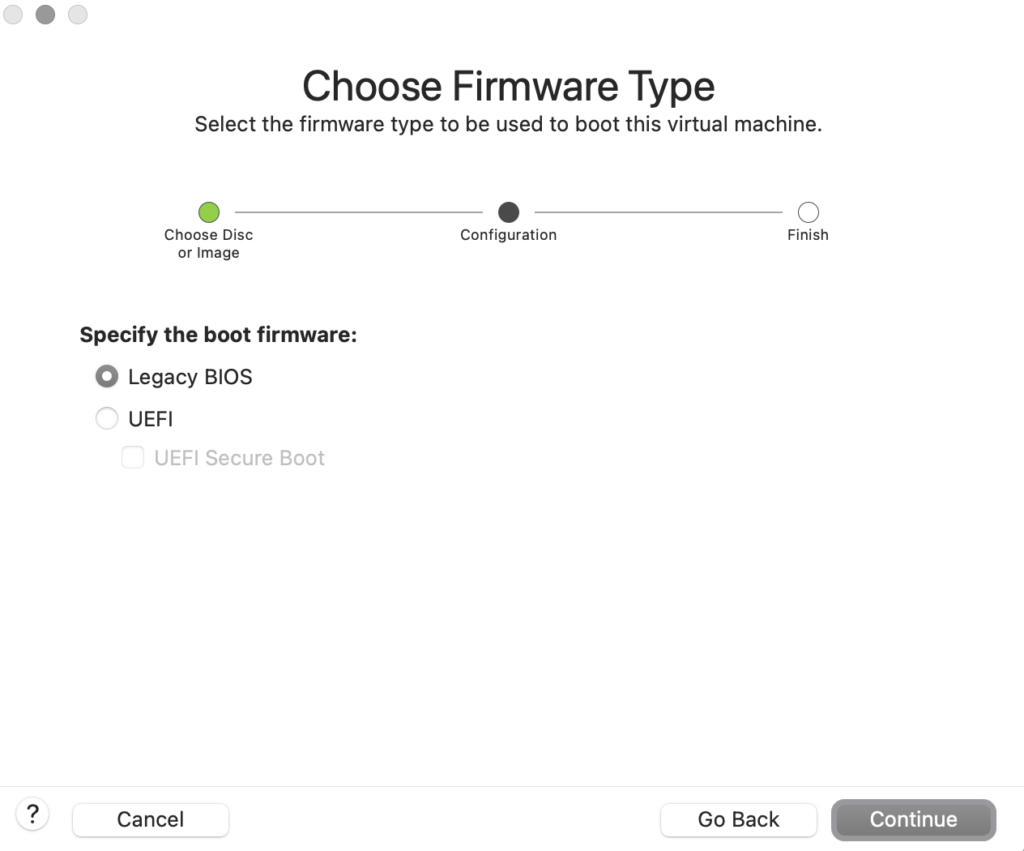Screen dimensions: 1024x851
Task: Click the 'Specify the boot firmware:' label
Action: point(218,335)
